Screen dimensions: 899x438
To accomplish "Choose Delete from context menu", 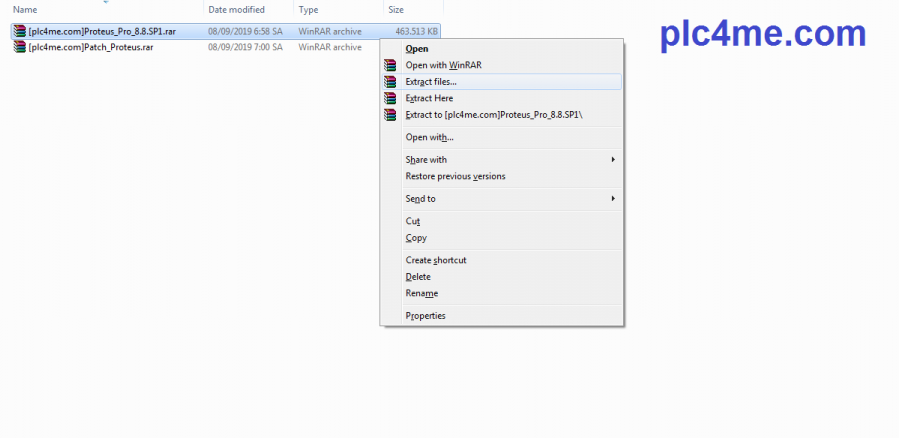I will tap(502, 276).
